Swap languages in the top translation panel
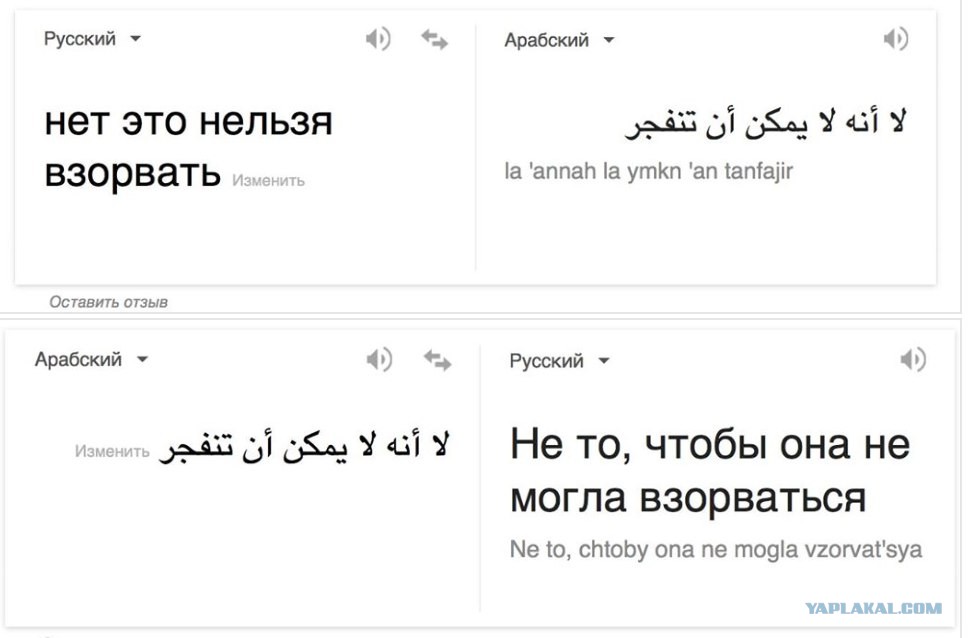 click(x=435, y=40)
